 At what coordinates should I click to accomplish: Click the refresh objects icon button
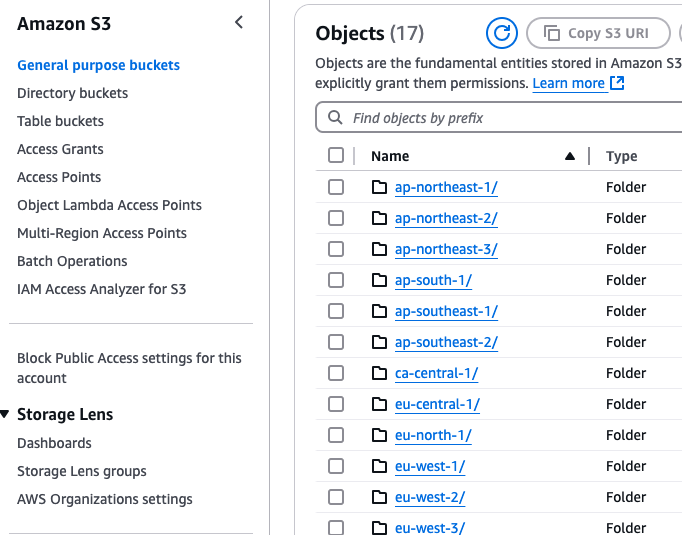[x=502, y=33]
